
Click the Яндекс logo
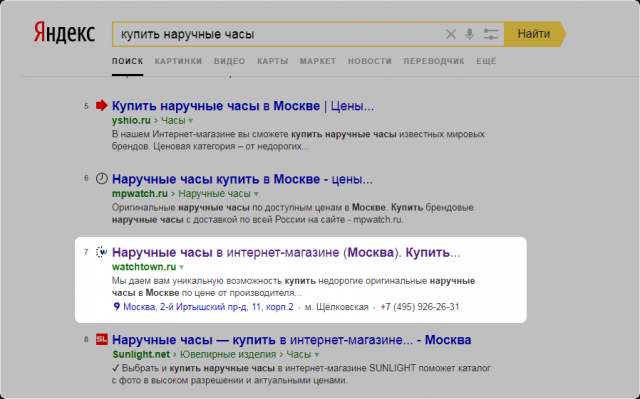tap(64, 33)
